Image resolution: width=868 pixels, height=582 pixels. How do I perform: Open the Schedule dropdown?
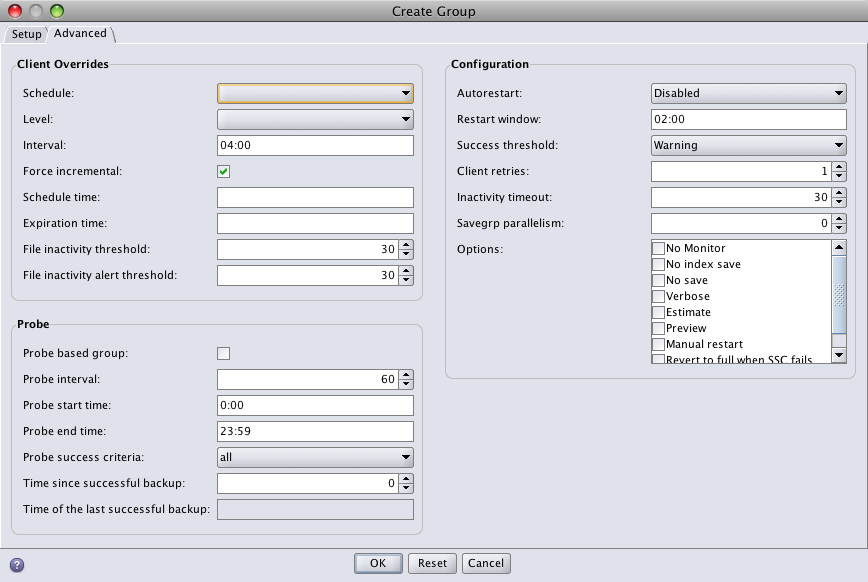click(x=315, y=93)
